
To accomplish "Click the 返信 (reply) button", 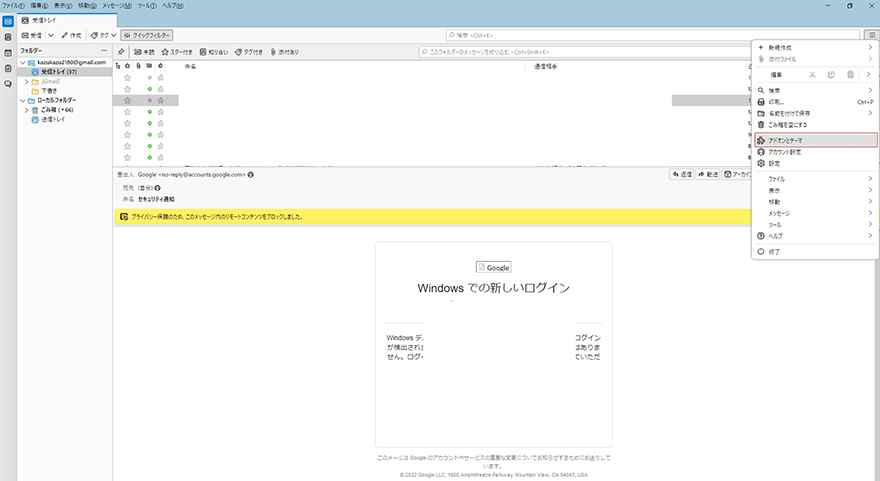I will 681,174.
